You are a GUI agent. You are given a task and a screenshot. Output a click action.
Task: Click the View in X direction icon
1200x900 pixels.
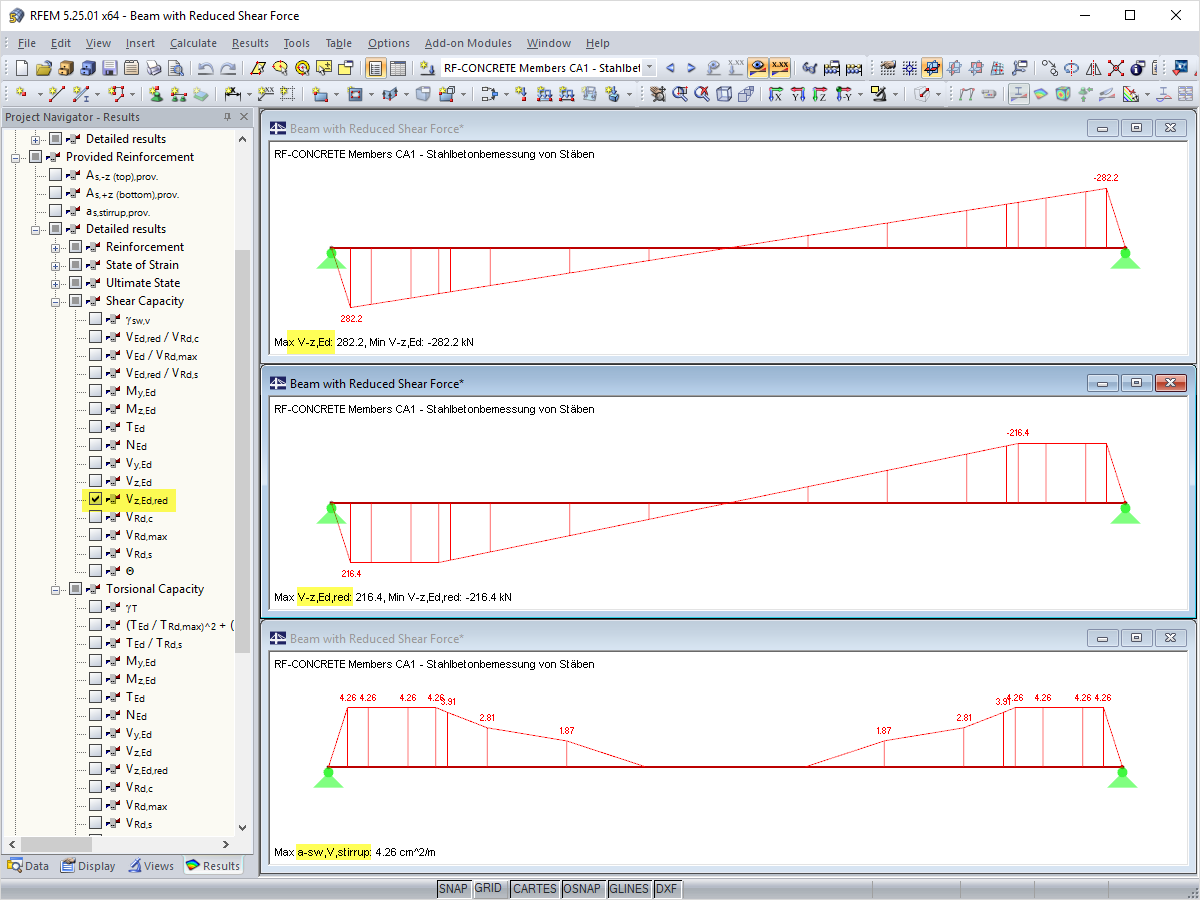coord(775,94)
